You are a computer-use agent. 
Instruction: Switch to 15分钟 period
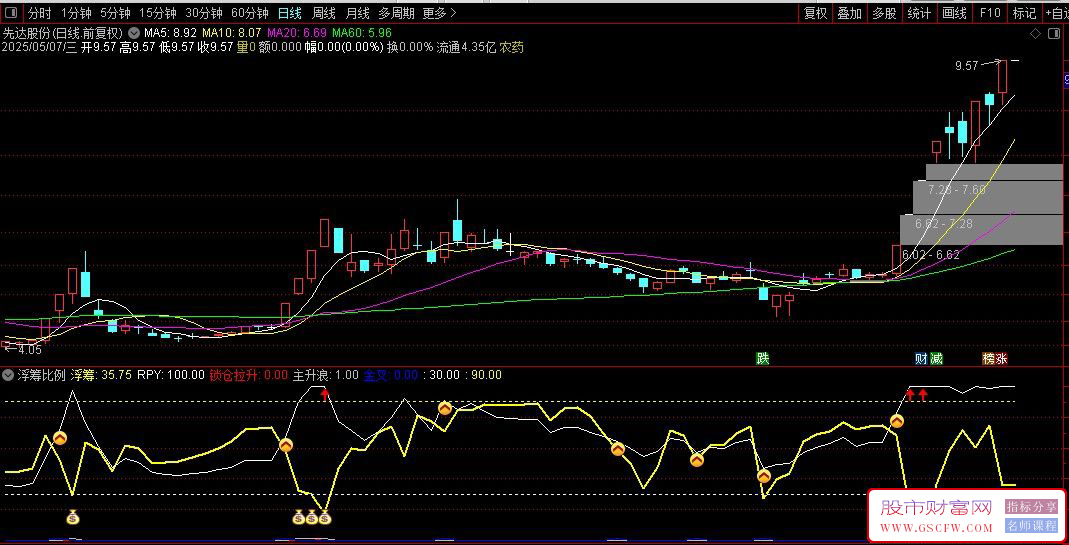[x=157, y=12]
